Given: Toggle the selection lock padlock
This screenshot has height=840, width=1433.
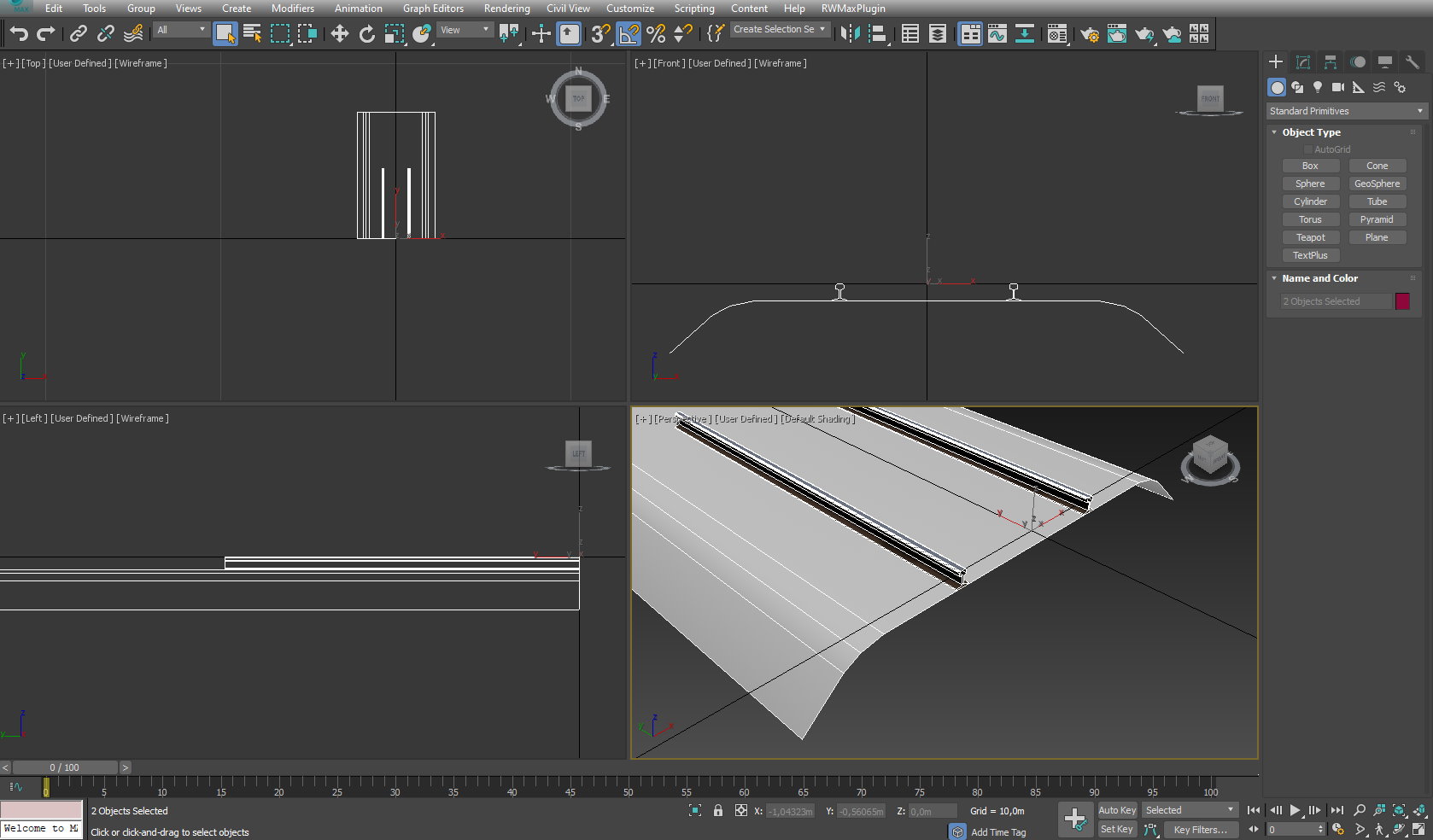Looking at the screenshot, I should click(x=717, y=811).
